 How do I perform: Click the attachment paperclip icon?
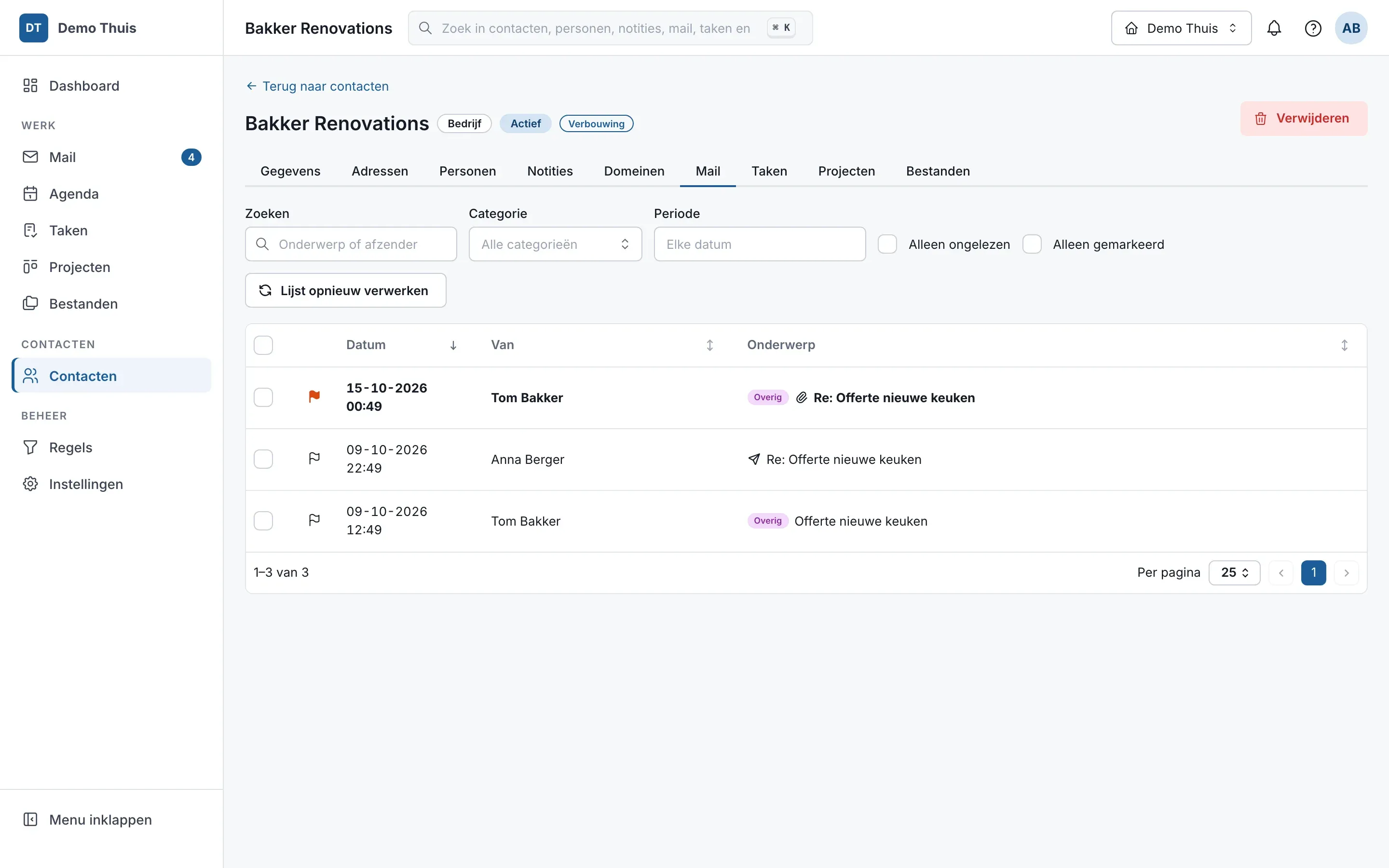pos(801,397)
